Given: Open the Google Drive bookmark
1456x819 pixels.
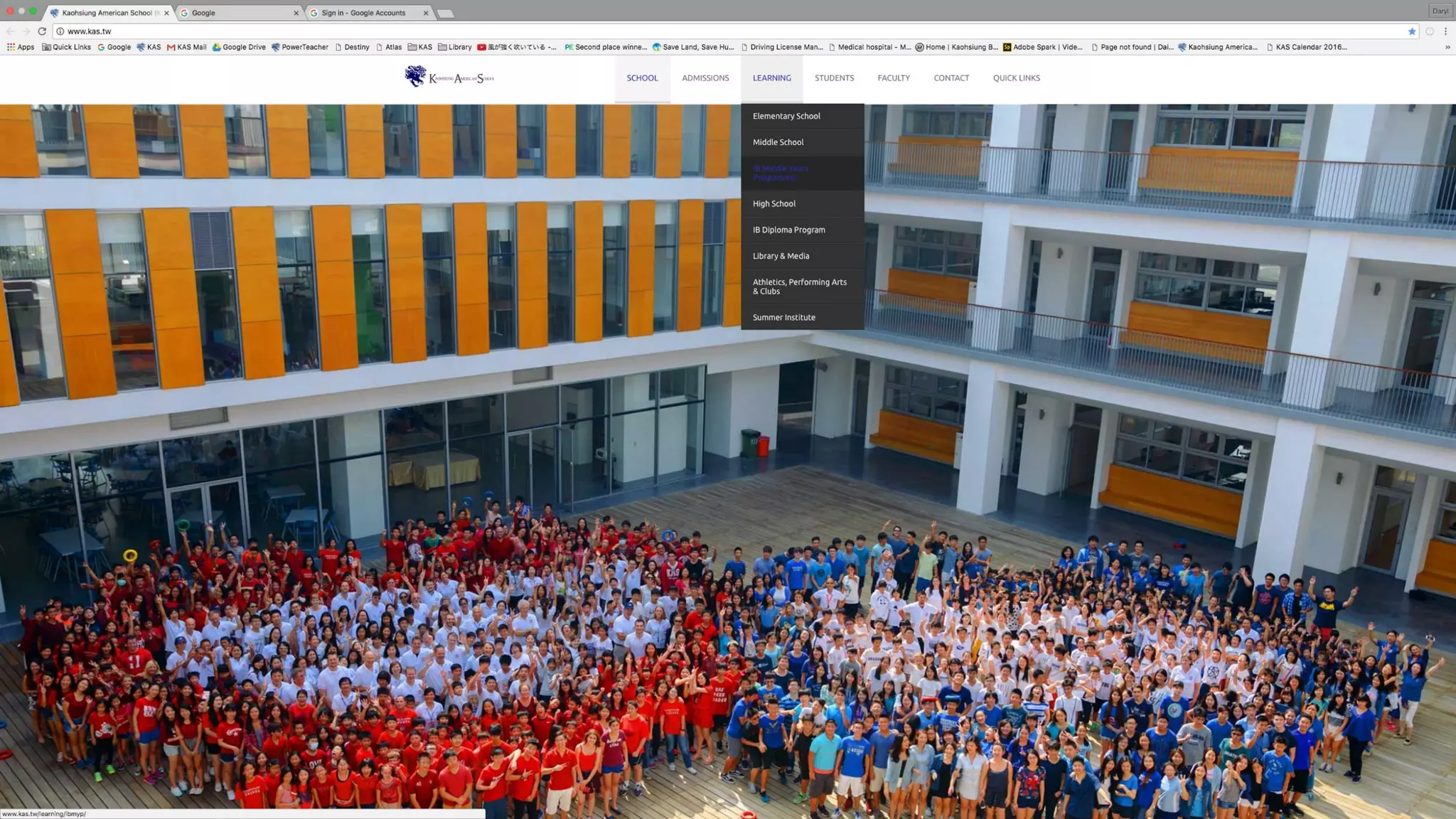Looking at the screenshot, I should [239, 47].
